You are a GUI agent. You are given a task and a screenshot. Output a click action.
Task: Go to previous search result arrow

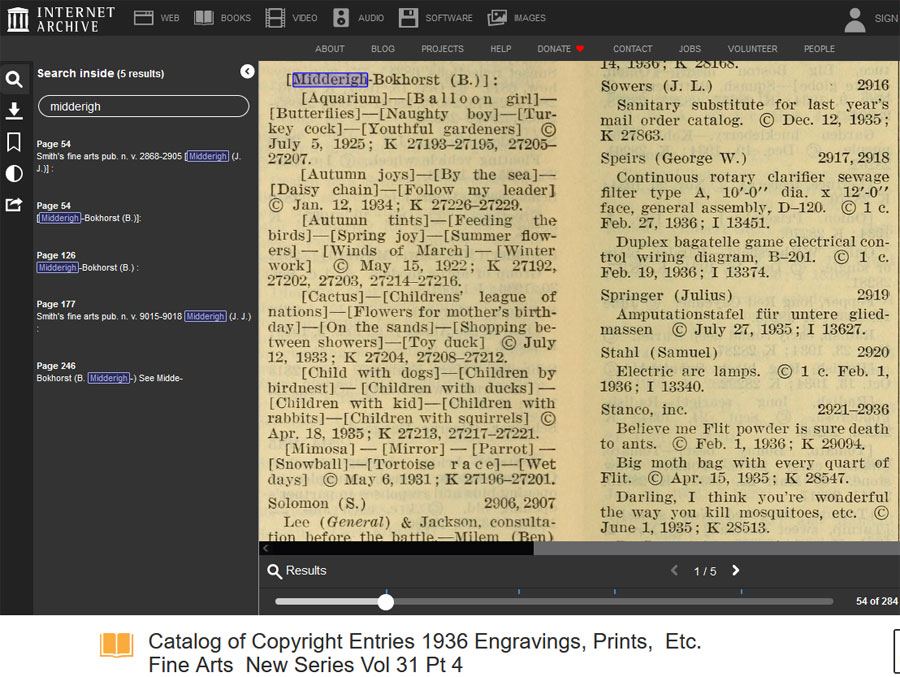[x=674, y=570]
